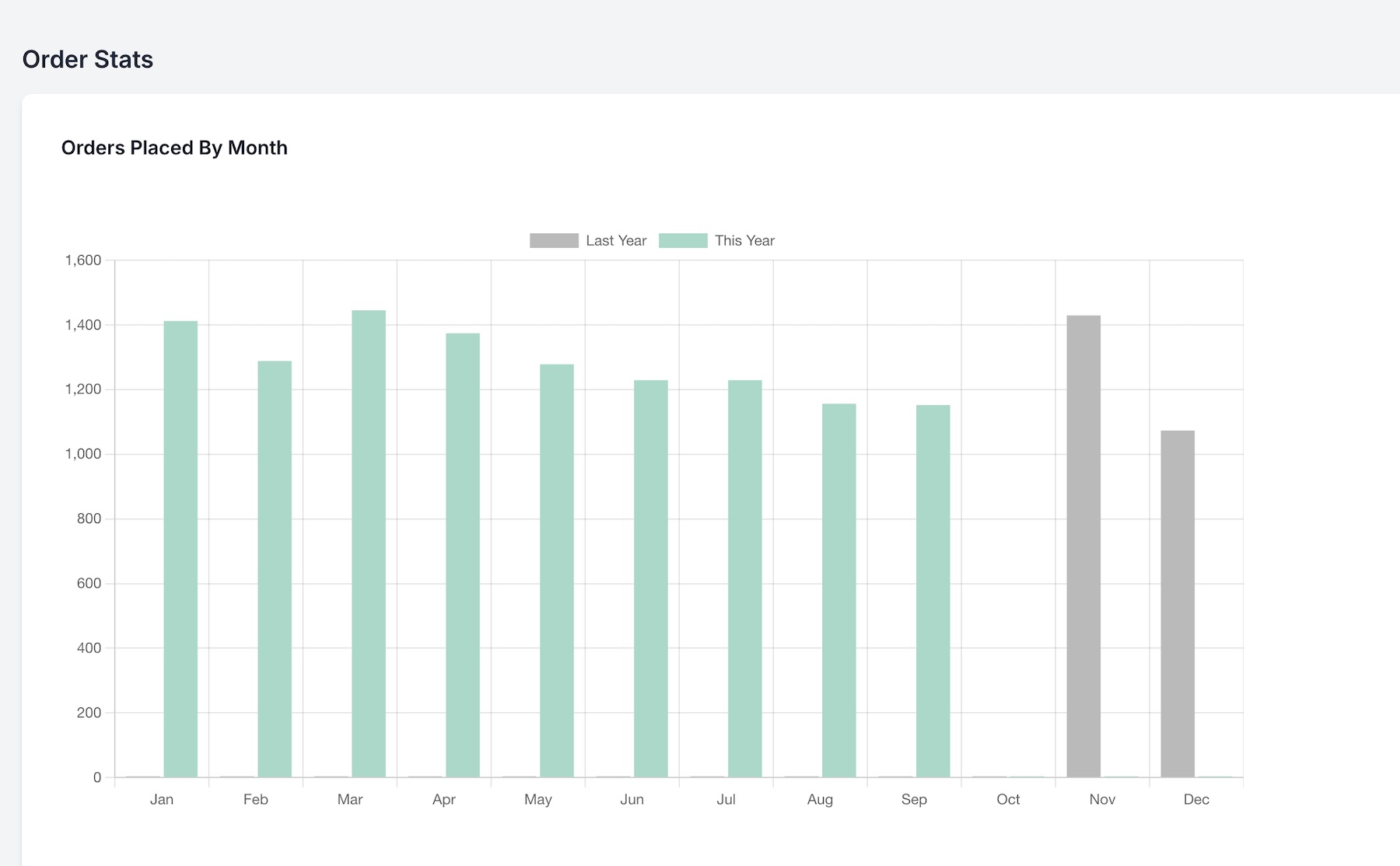The height and width of the screenshot is (866, 1400).
Task: Click the green This Year legend swatch
Action: pyautogui.click(x=683, y=241)
